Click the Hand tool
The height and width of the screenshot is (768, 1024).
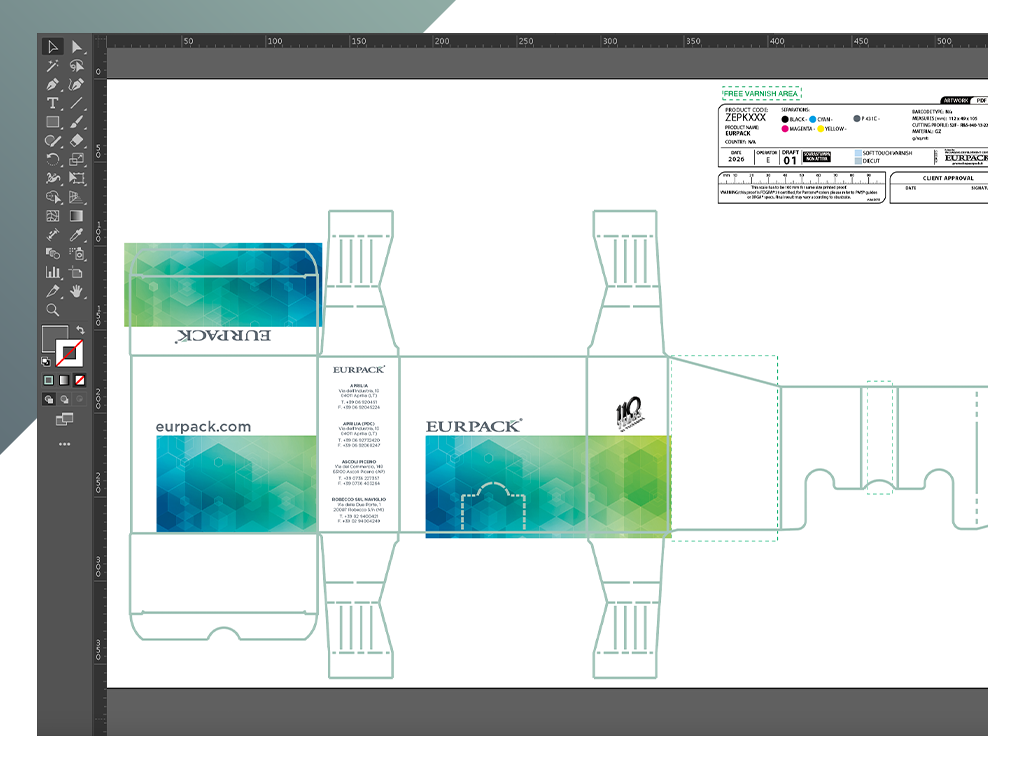tap(77, 291)
